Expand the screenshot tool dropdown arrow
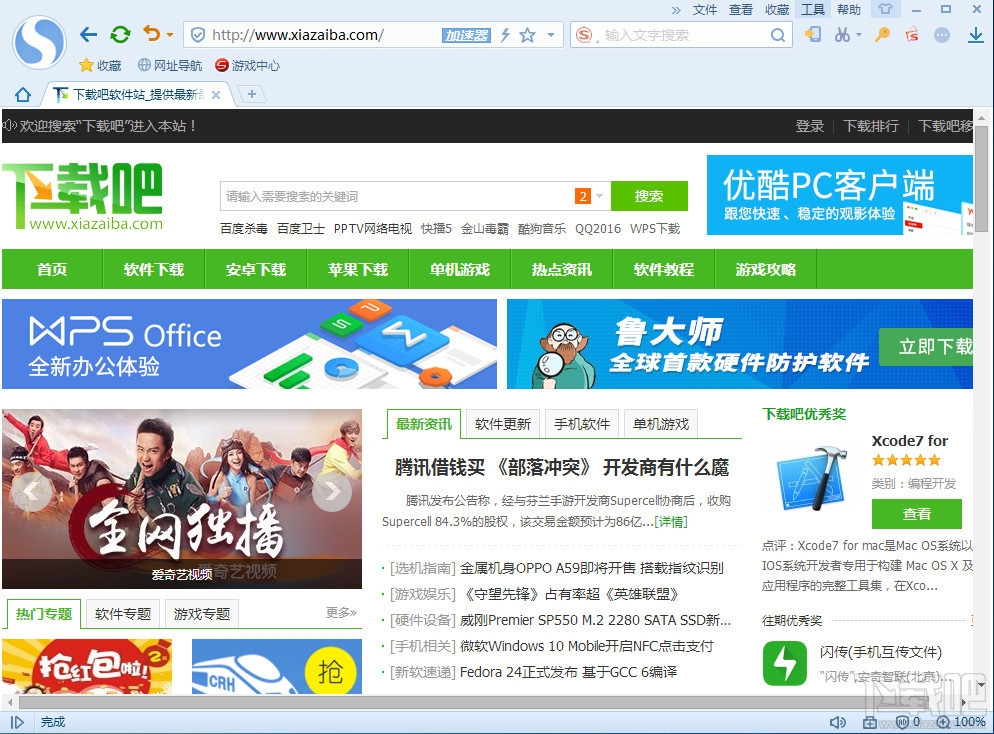 pos(859,35)
